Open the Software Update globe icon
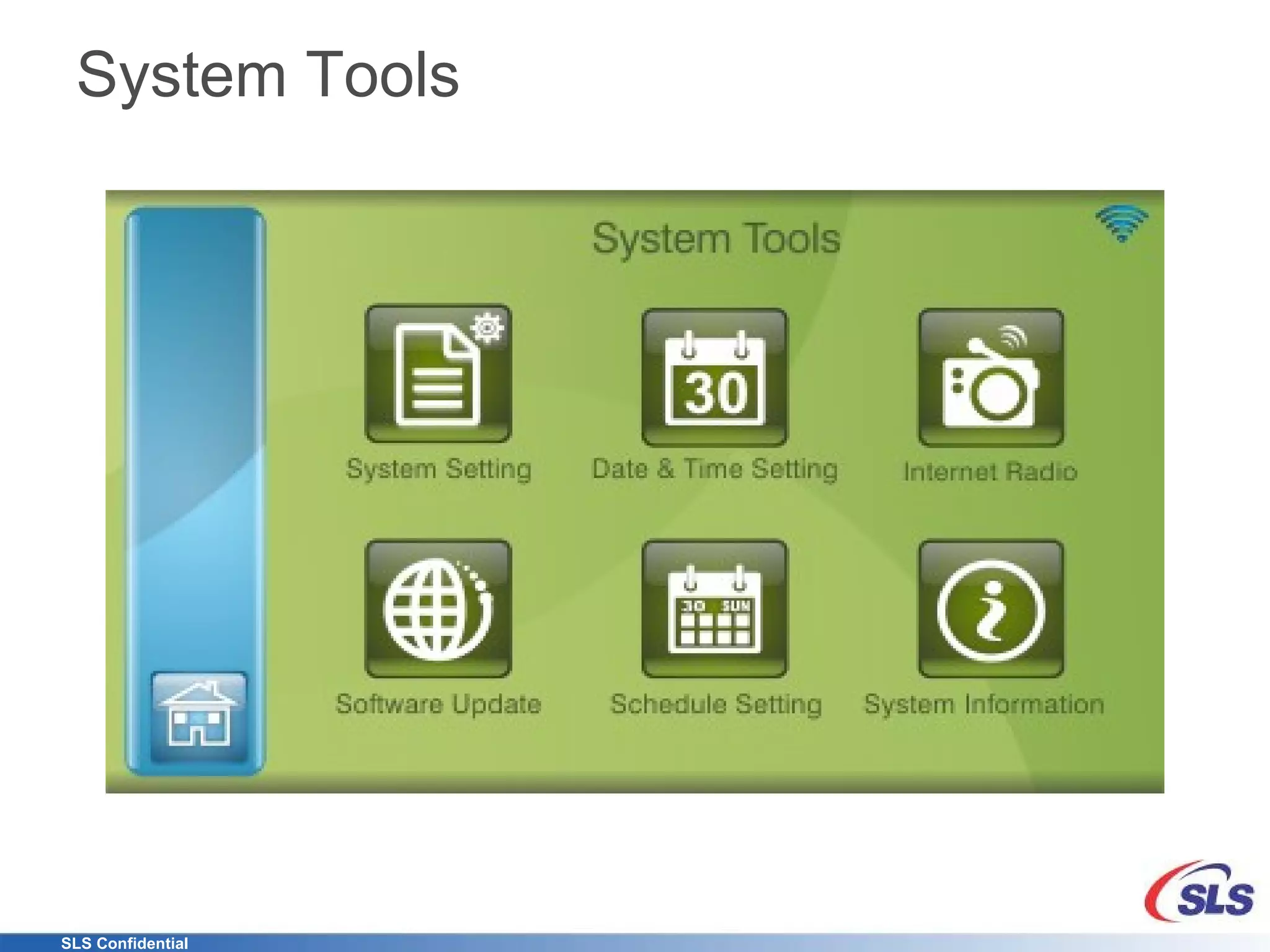 (x=438, y=609)
